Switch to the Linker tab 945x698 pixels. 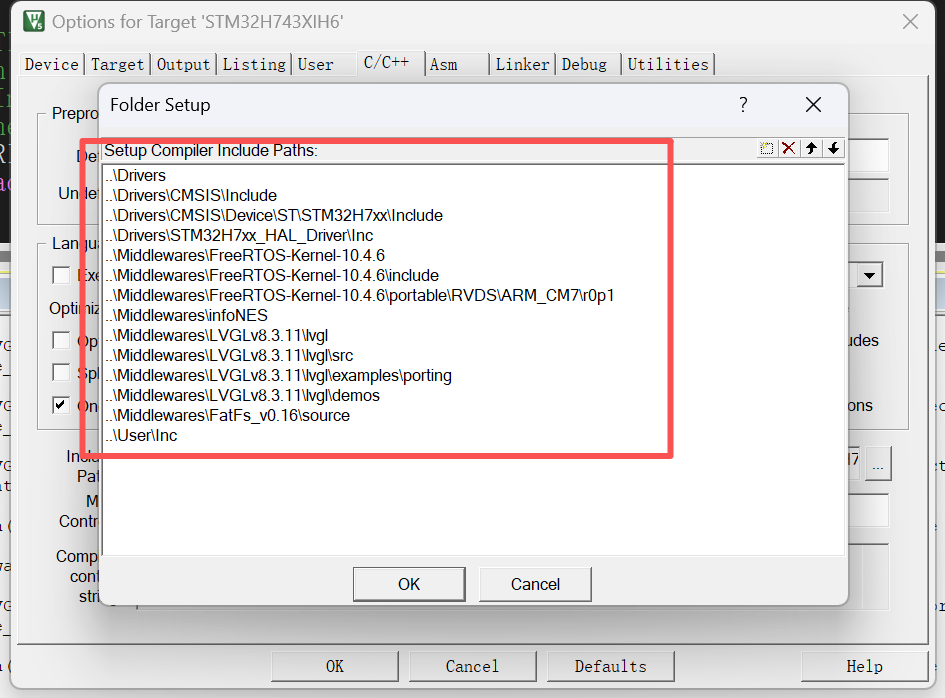click(522, 64)
